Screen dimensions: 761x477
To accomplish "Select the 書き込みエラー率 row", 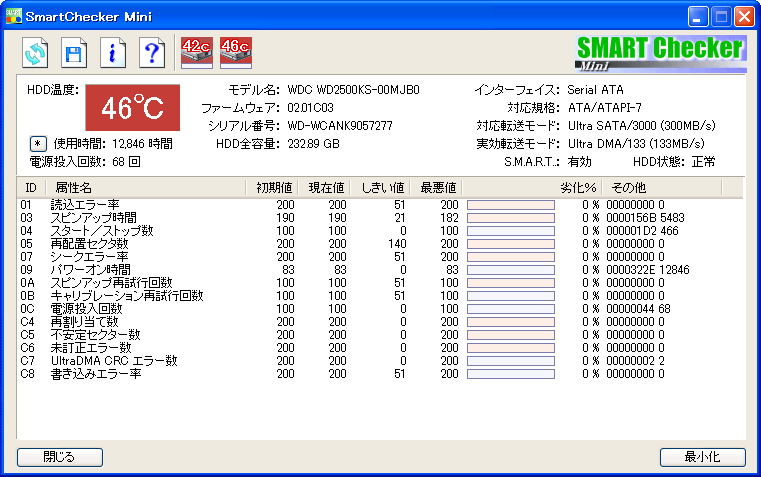I will point(380,374).
